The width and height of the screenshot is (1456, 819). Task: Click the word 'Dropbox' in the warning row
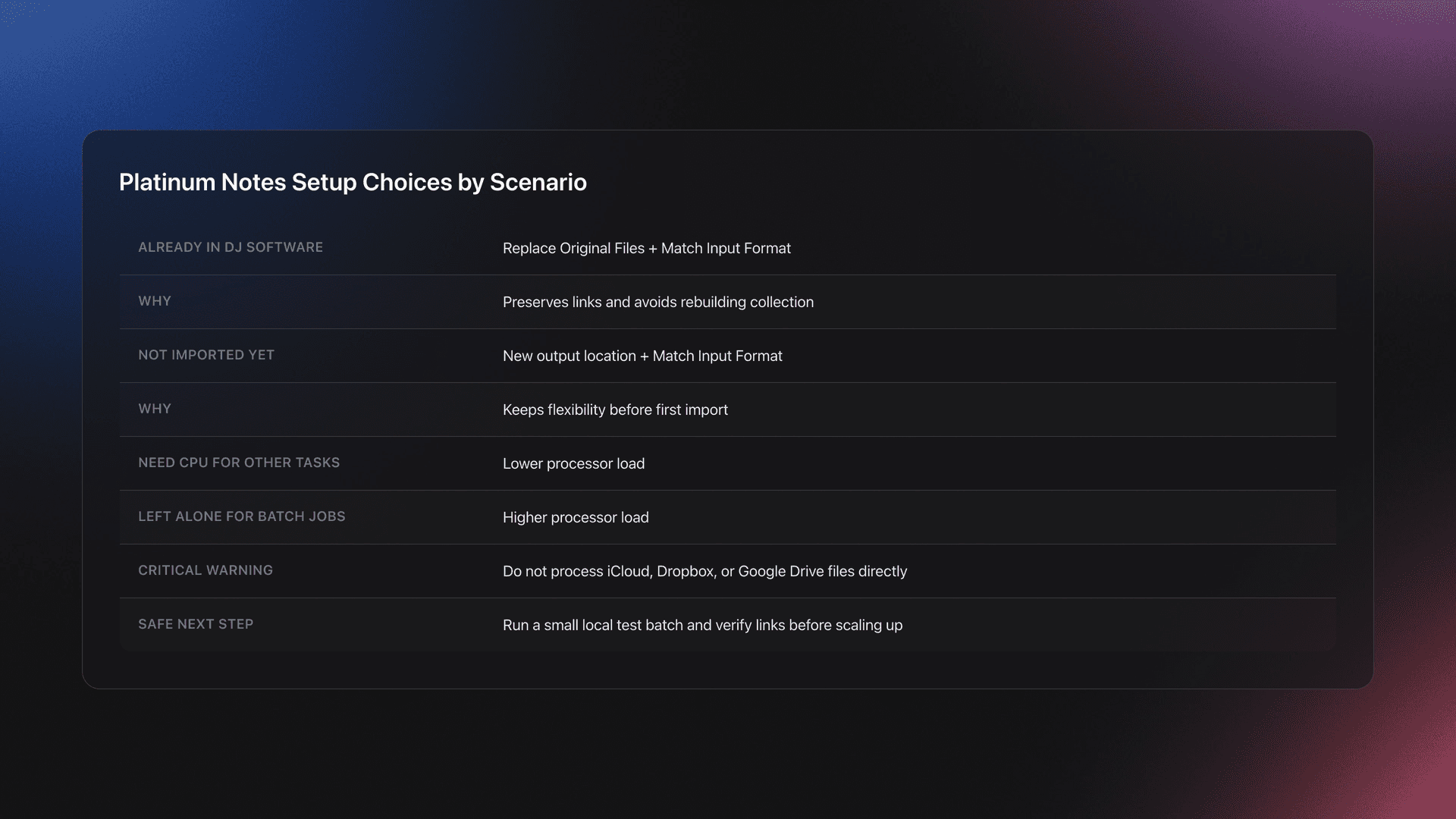pyautogui.click(x=686, y=571)
